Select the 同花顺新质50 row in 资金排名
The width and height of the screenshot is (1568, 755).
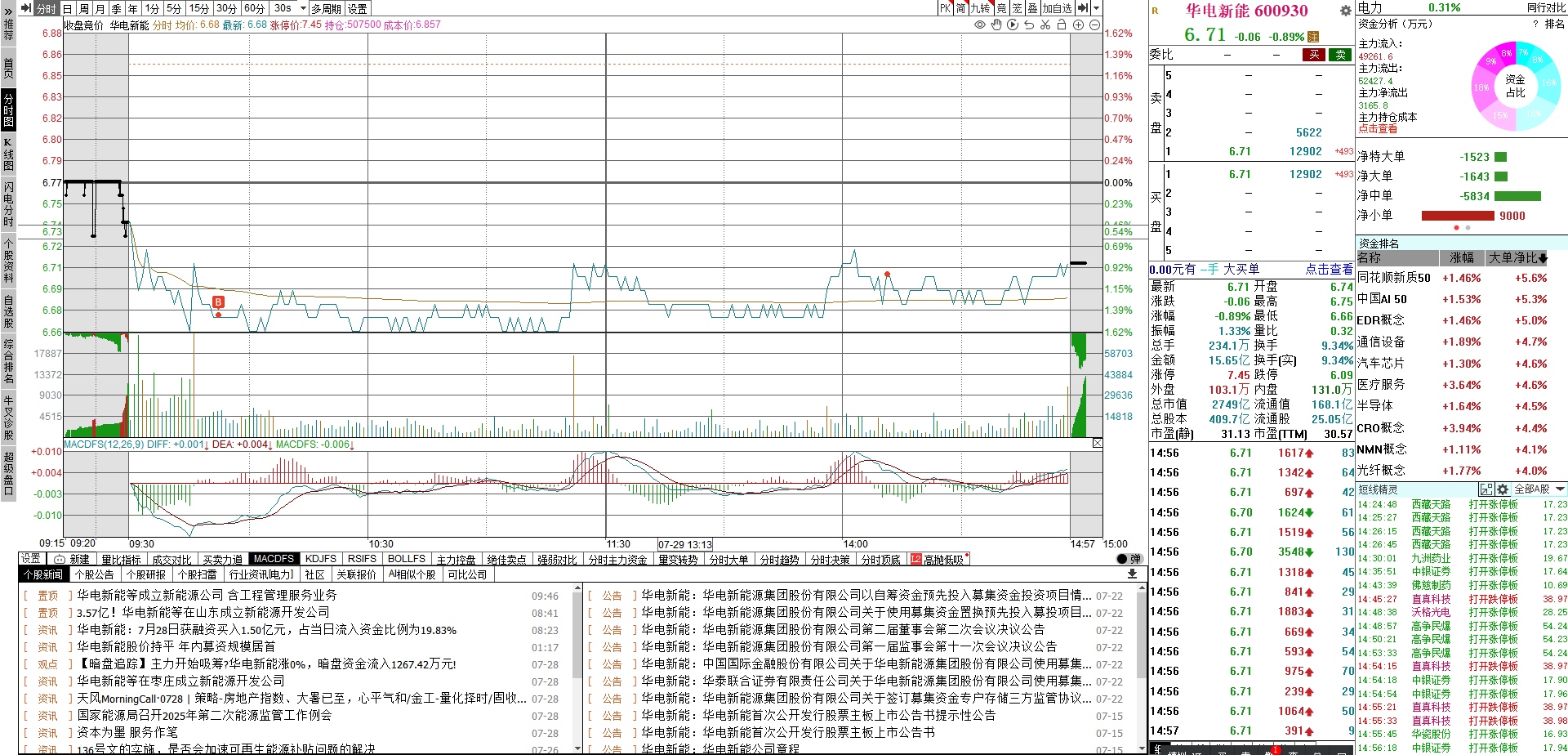(1460, 278)
